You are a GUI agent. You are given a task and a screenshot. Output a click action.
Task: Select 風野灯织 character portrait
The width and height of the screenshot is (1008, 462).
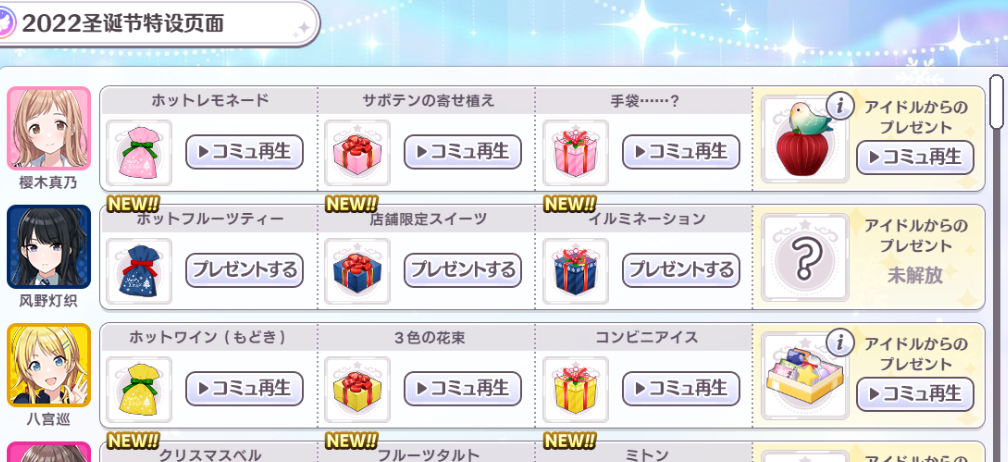click(49, 247)
